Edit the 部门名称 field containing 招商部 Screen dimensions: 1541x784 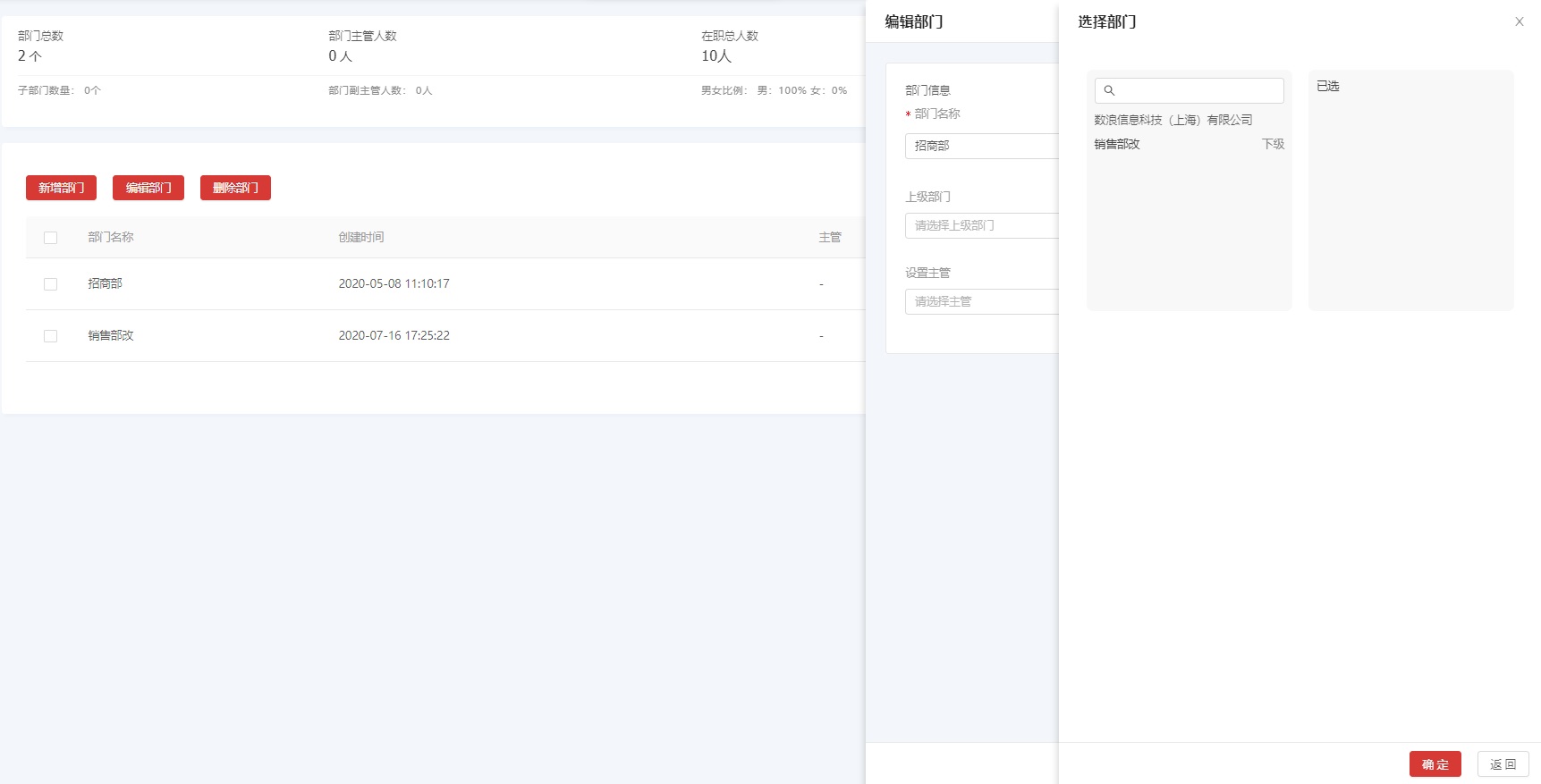point(980,146)
